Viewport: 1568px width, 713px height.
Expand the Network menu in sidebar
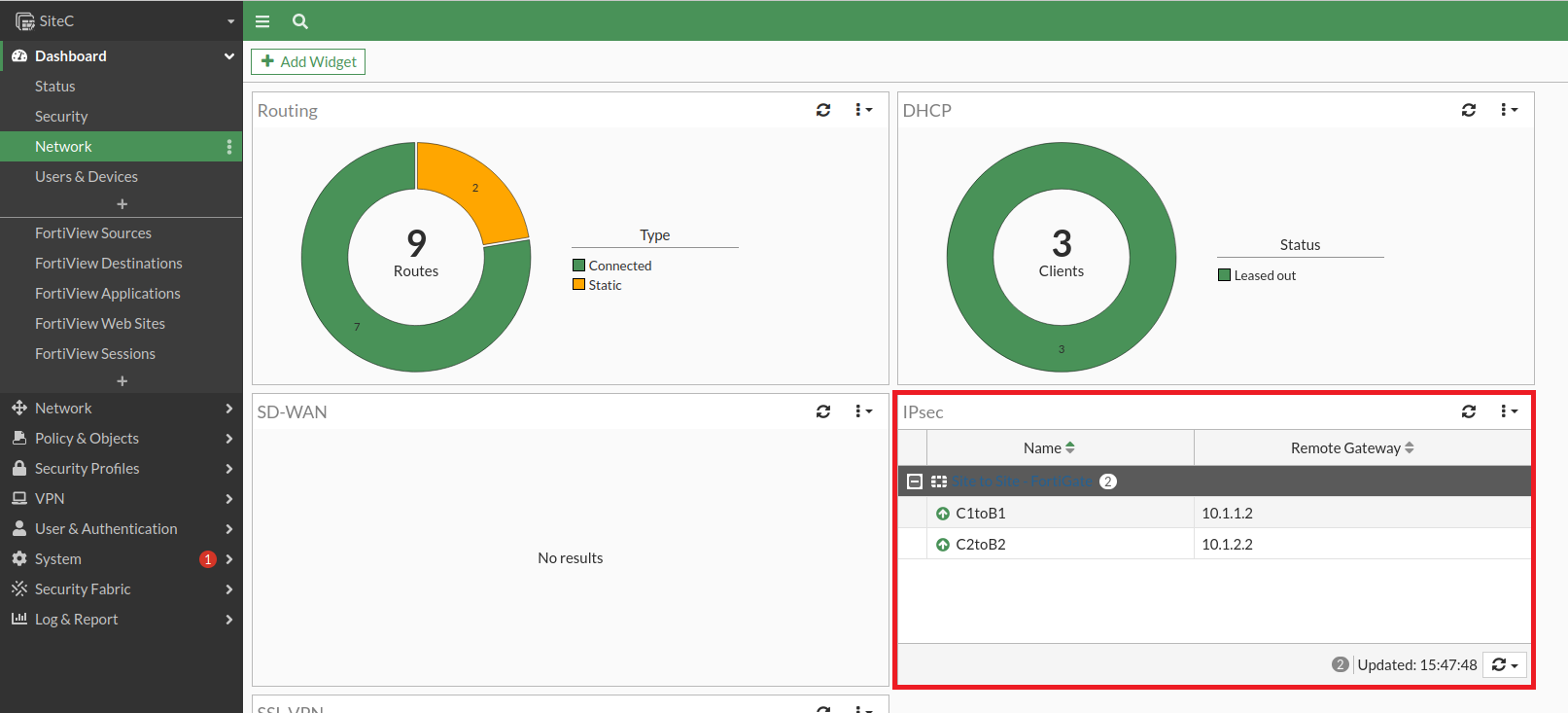[122, 409]
